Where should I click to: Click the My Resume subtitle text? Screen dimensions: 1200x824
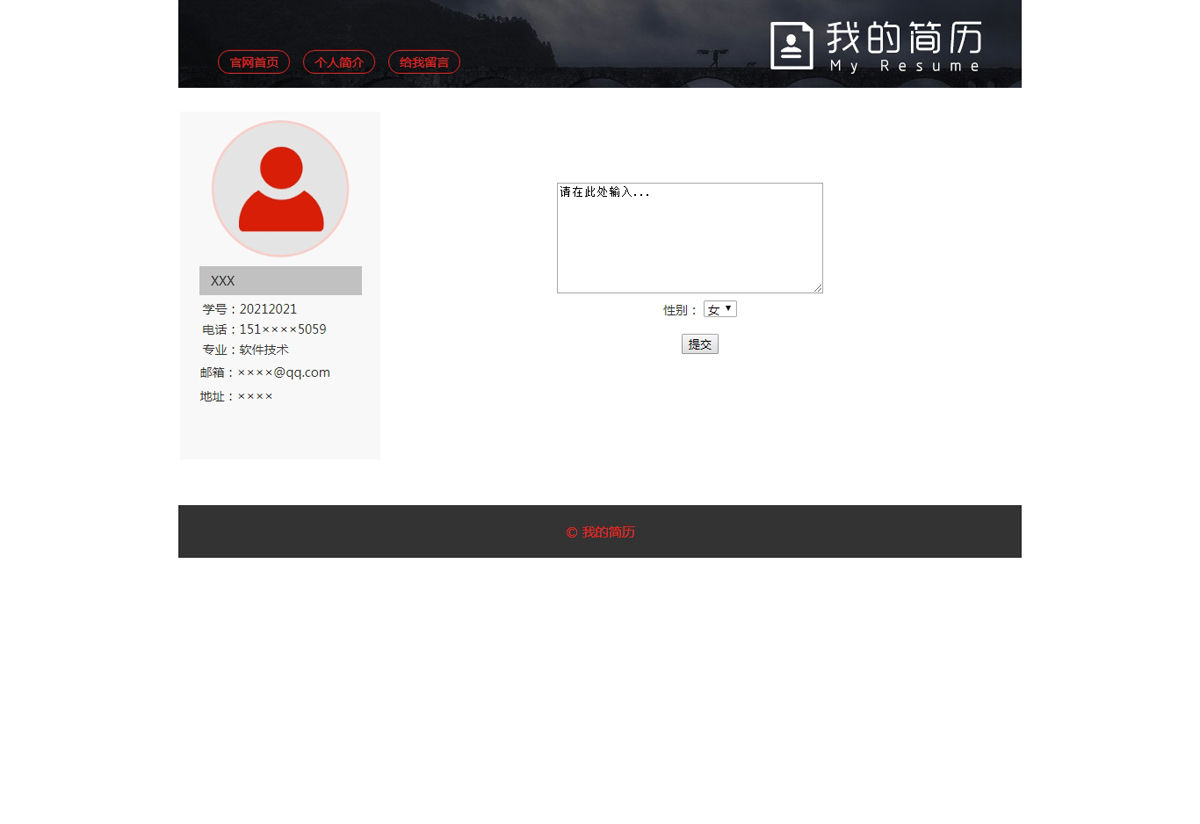click(905, 66)
